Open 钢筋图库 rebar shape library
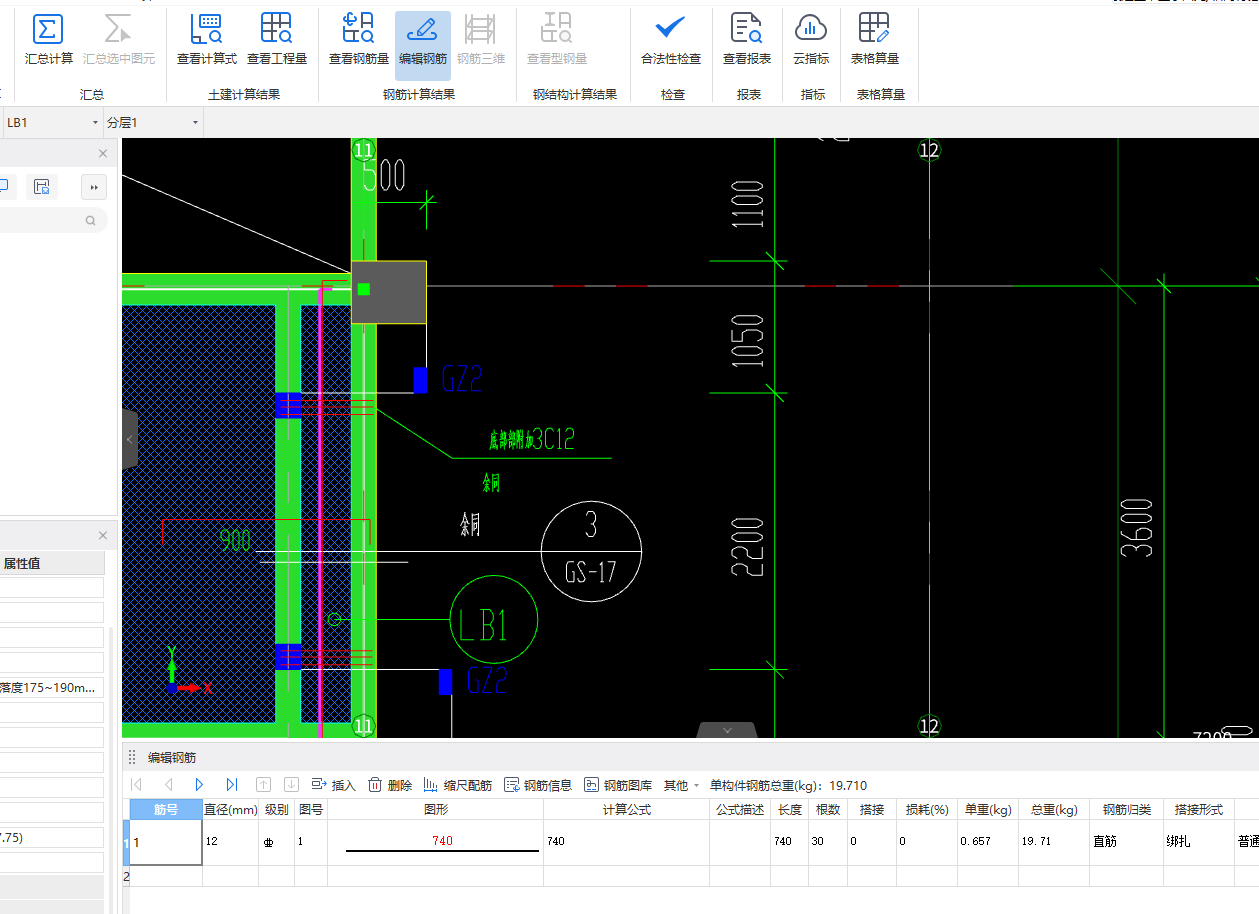1259x914 pixels. click(x=618, y=785)
